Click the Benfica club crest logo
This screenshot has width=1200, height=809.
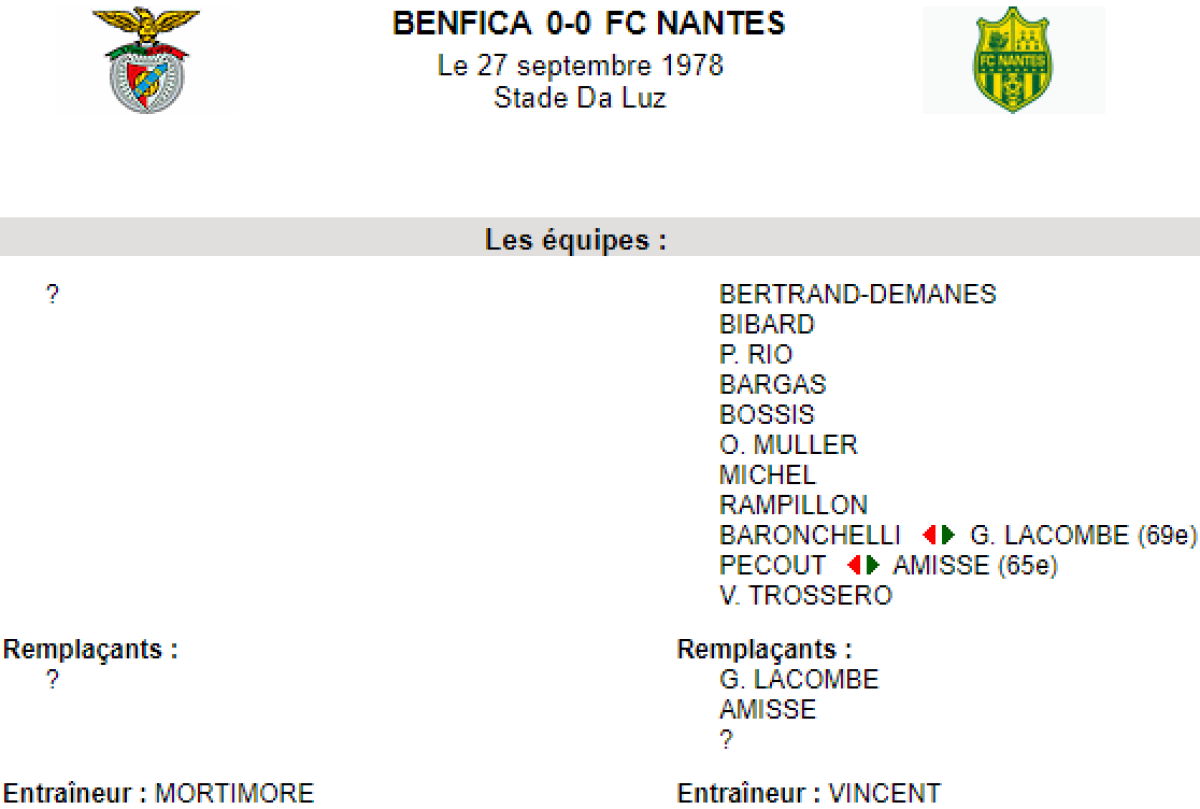pyautogui.click(x=146, y=60)
